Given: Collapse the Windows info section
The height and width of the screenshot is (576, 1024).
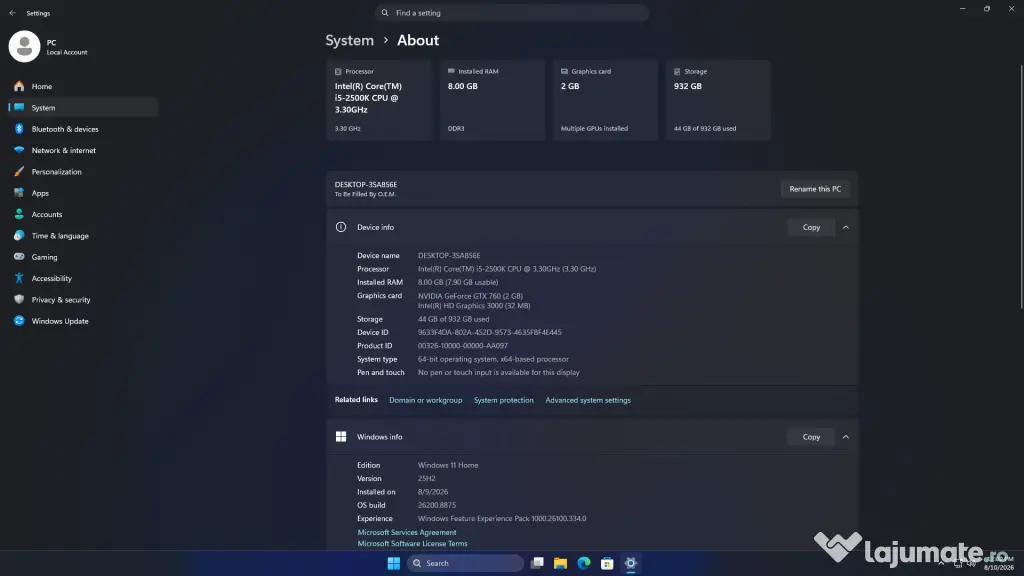Looking at the screenshot, I should click(x=846, y=437).
